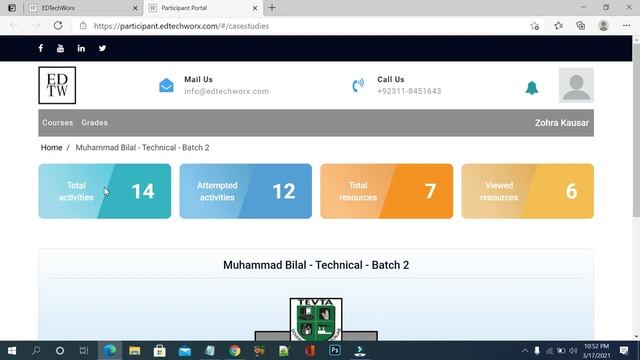The height and width of the screenshot is (360, 640).
Task: Show hidden system tray icons
Action: 525,351
